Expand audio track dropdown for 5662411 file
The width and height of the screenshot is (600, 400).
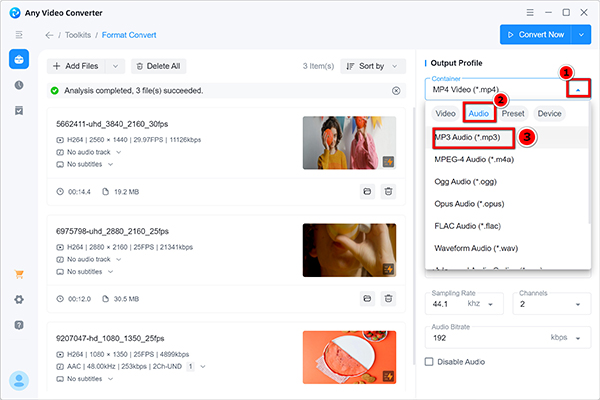pos(119,152)
